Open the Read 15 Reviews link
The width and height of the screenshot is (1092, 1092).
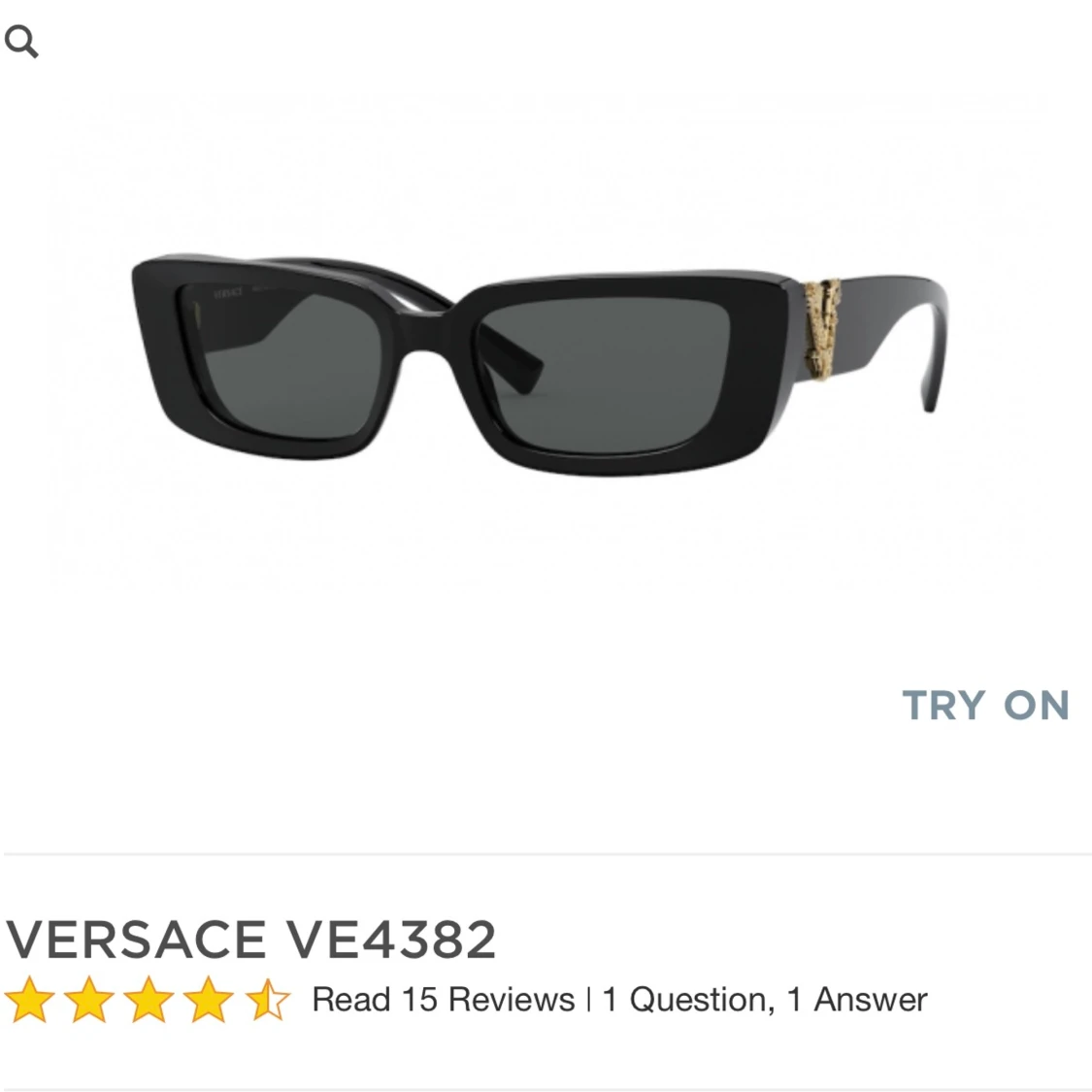[x=443, y=1000]
